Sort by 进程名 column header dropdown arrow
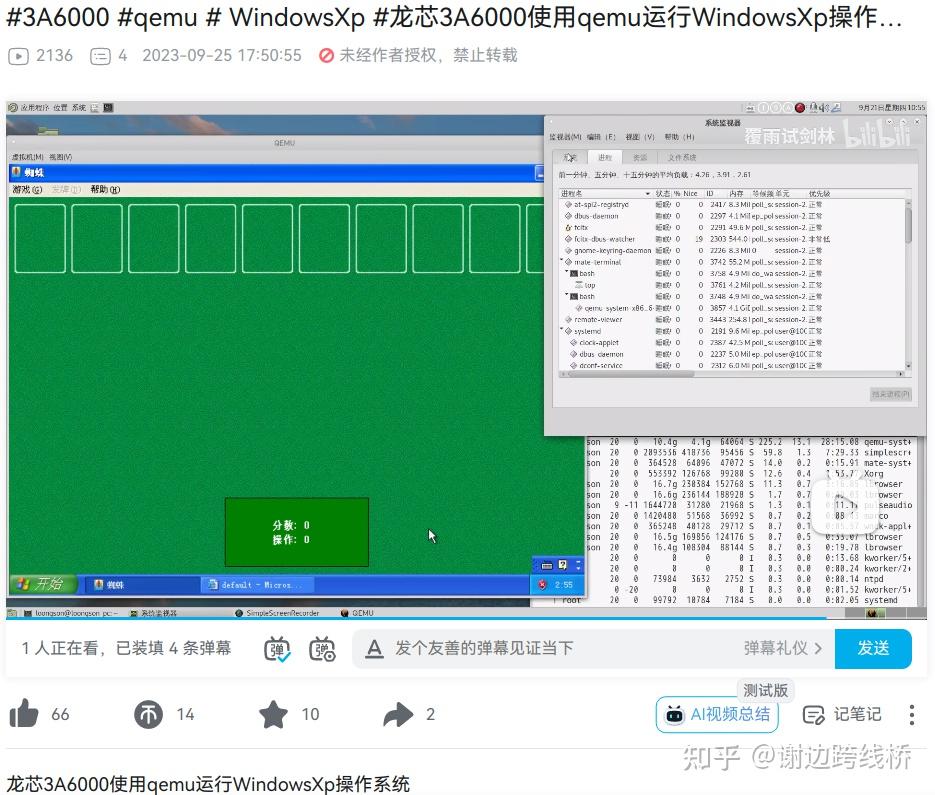The image size is (935, 795). (648, 194)
